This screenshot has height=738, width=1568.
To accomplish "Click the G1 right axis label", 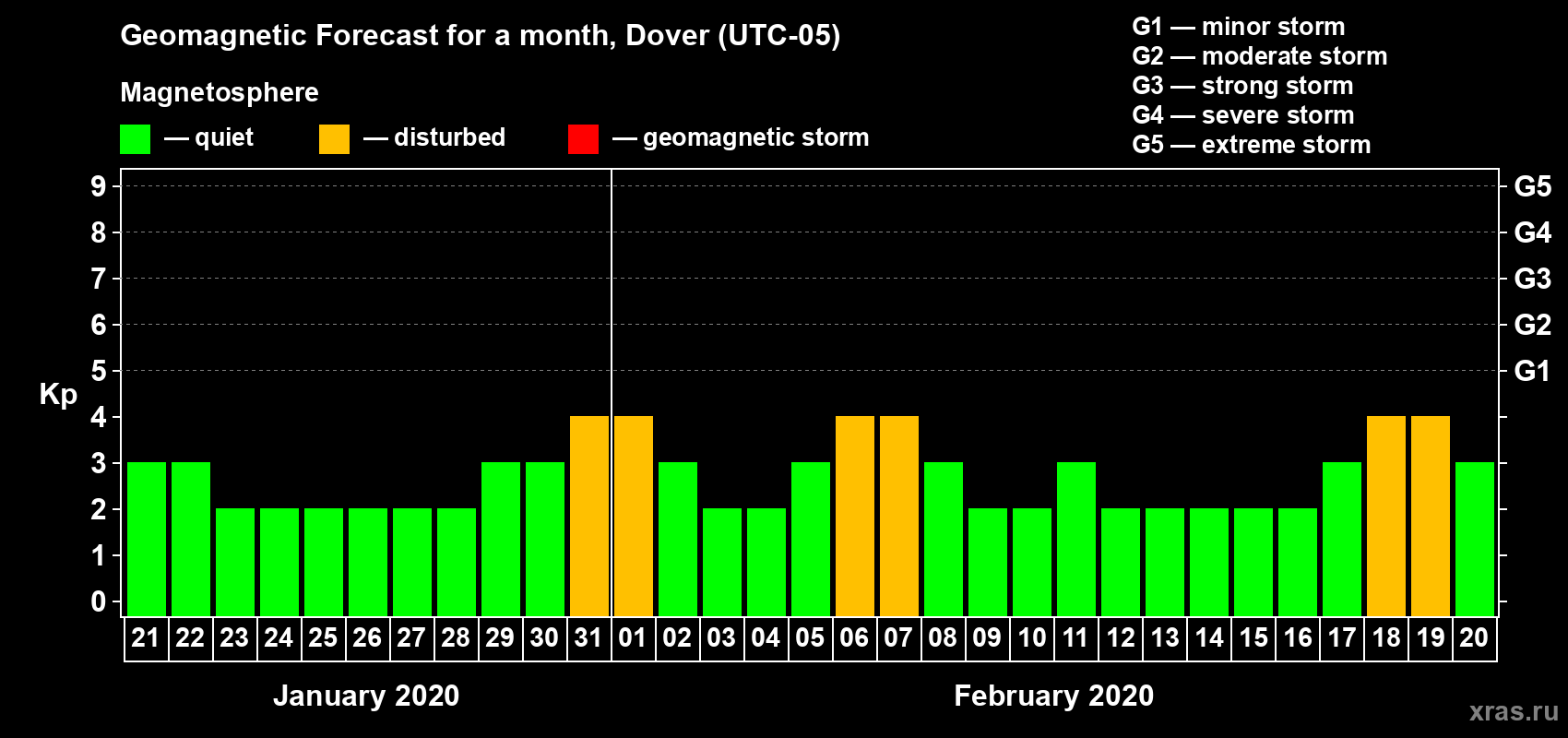I will [x=1533, y=371].
